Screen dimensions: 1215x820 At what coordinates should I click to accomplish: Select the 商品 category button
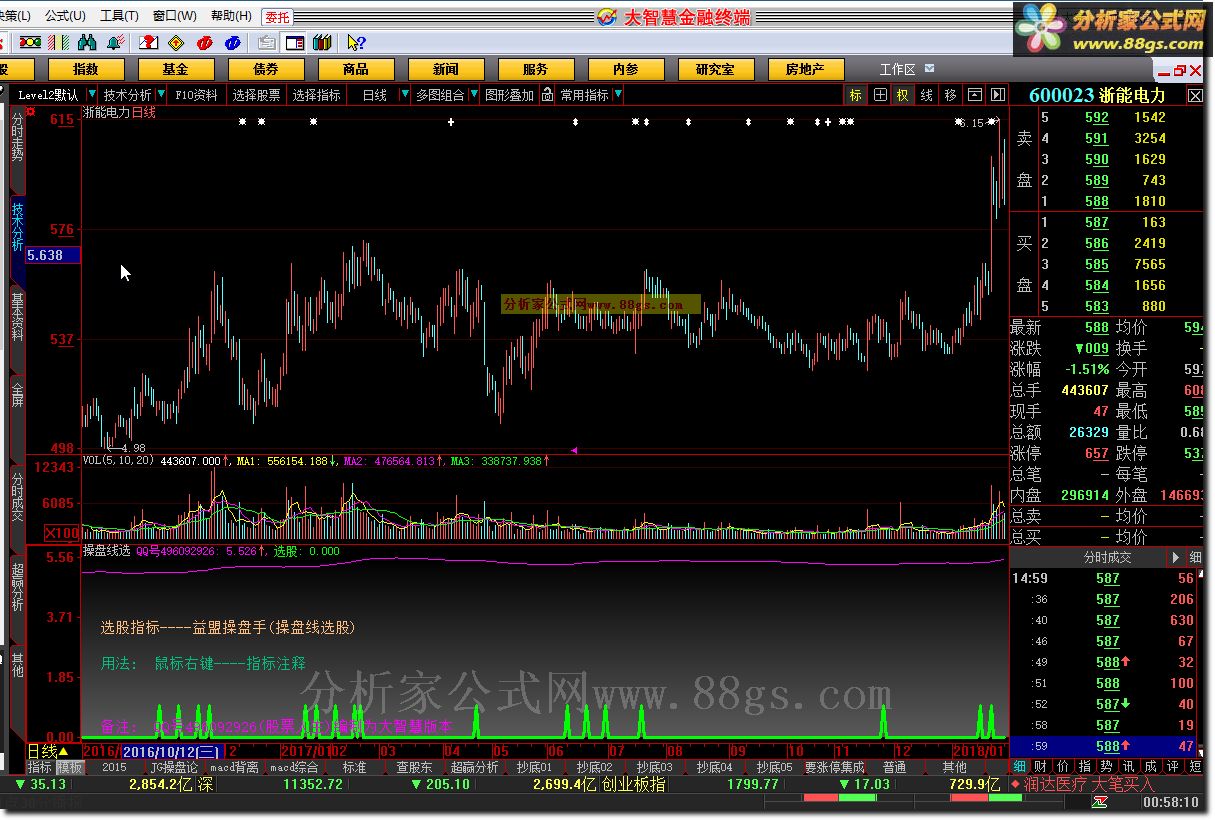point(355,69)
